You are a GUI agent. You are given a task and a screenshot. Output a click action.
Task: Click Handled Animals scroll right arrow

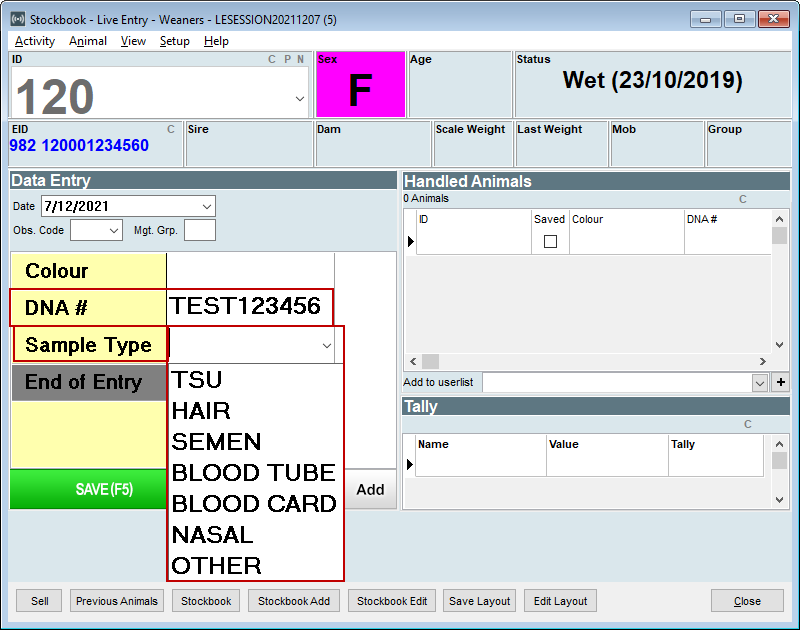tap(763, 362)
